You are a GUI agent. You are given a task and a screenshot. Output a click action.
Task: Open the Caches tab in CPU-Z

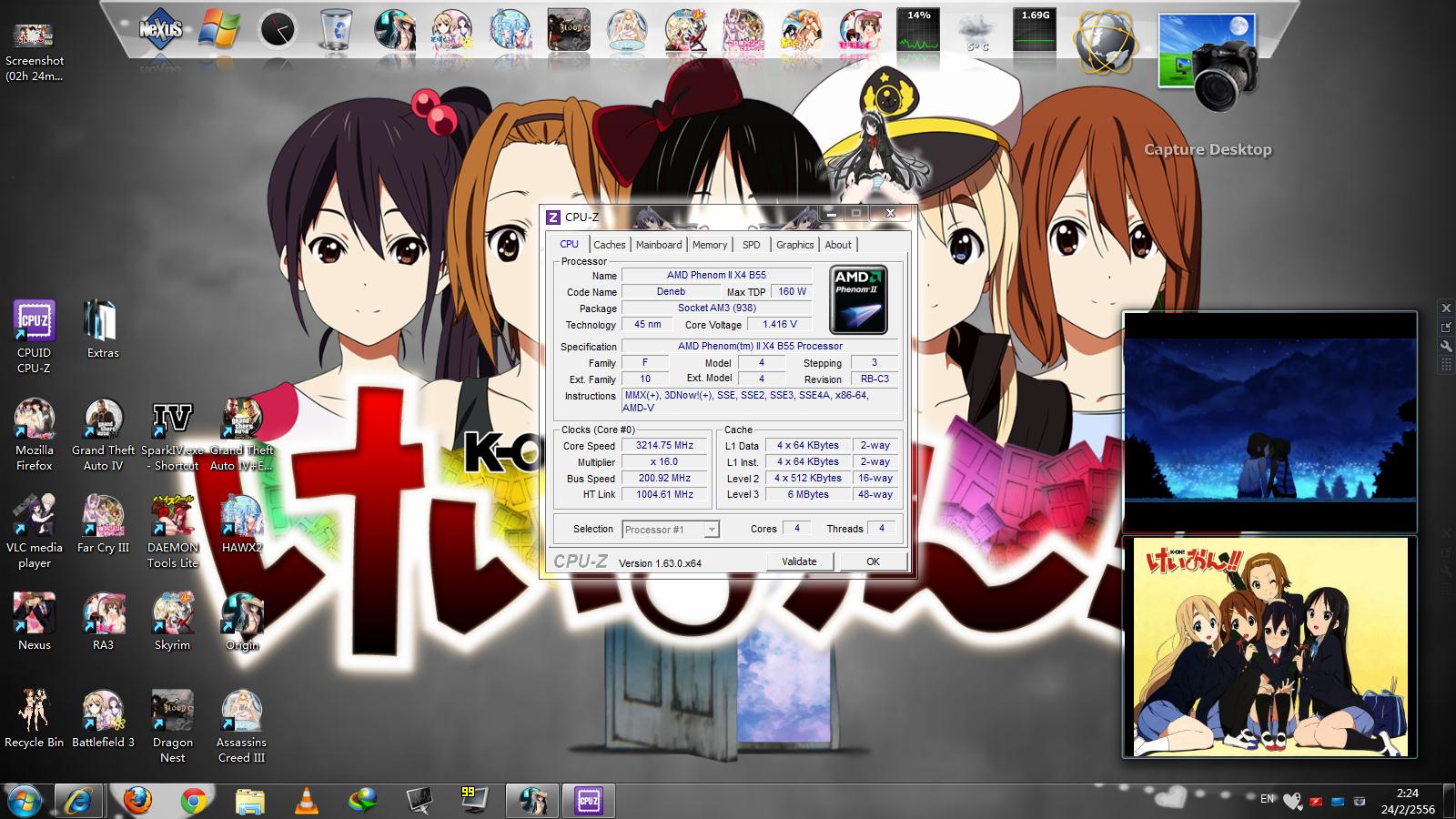pos(609,245)
